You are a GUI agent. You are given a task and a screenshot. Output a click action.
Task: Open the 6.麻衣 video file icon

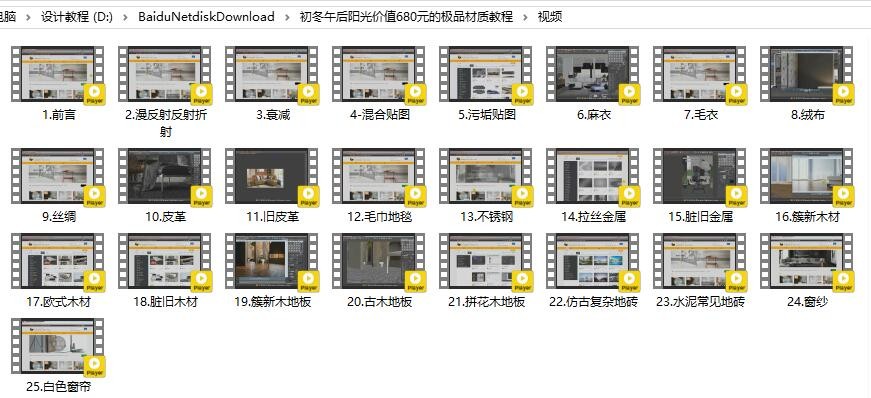click(x=593, y=74)
